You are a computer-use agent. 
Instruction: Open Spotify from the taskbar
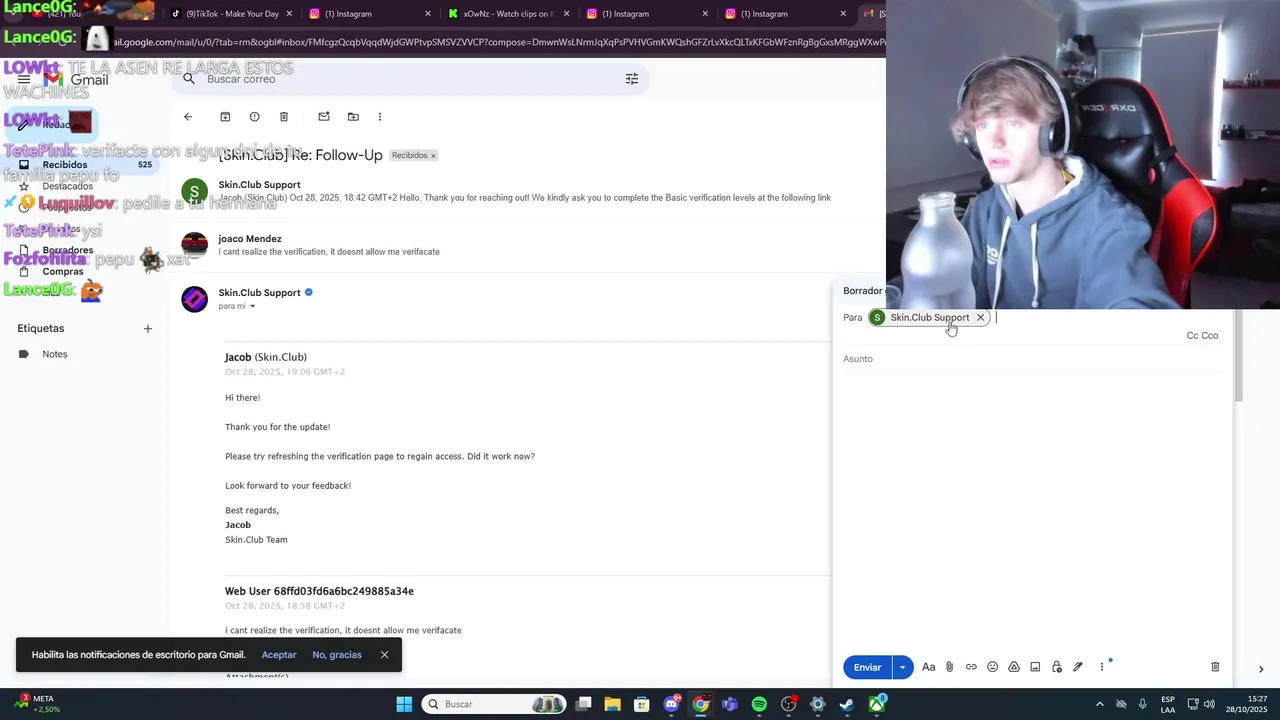759,704
